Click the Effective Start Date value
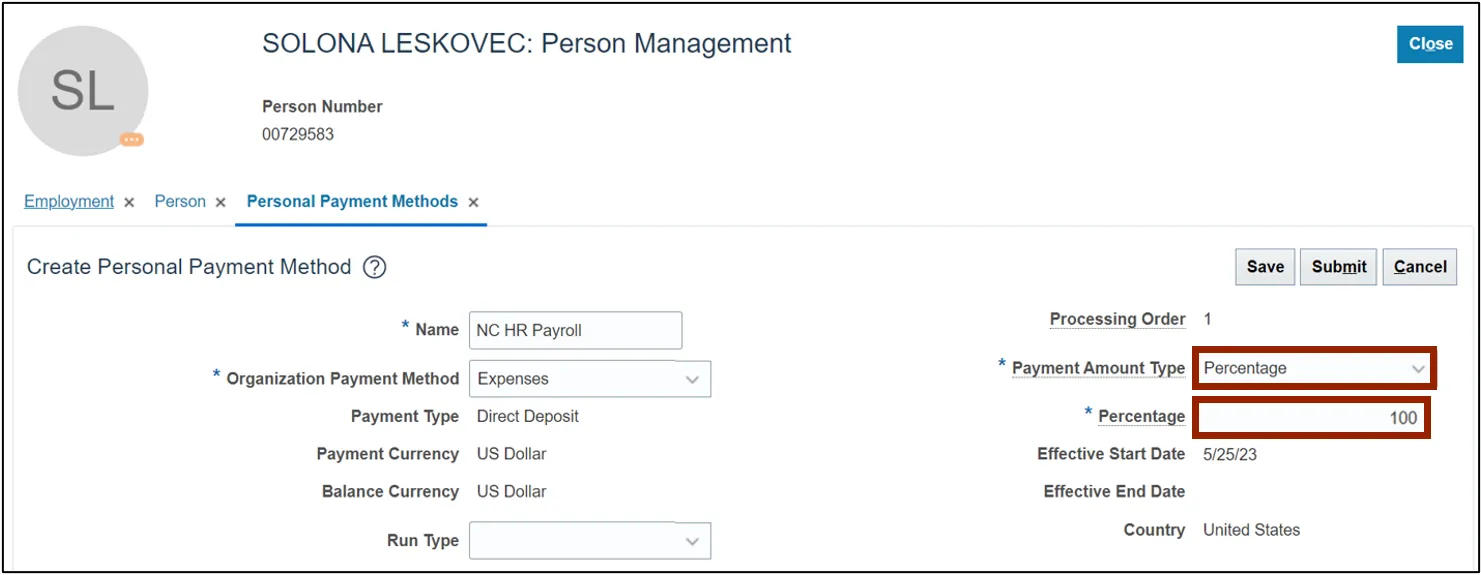1481x575 pixels. (1229, 454)
